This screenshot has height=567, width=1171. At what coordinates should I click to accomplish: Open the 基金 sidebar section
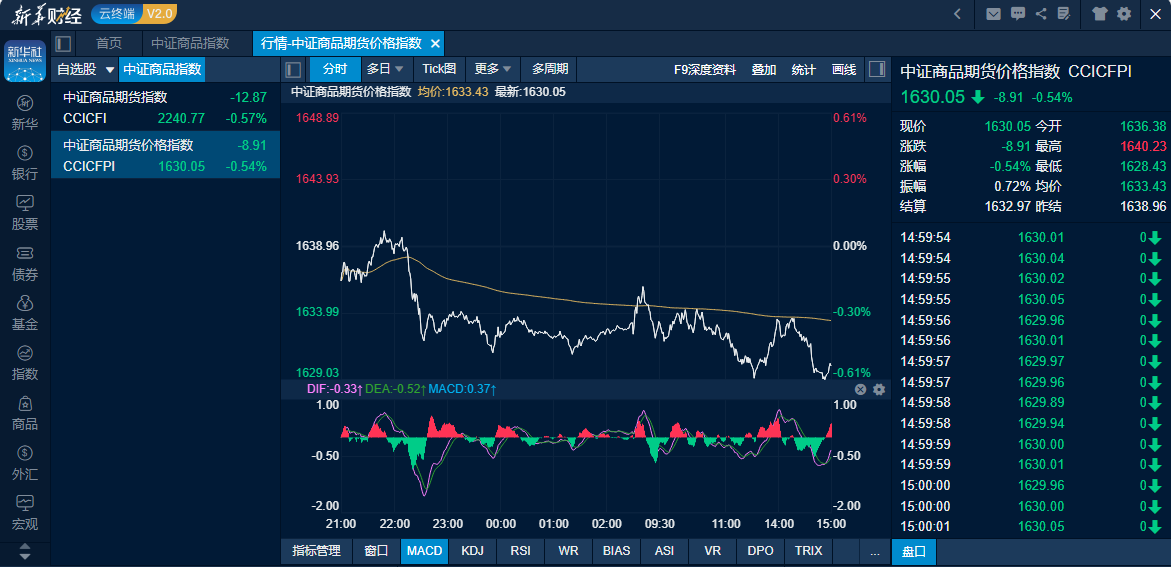[25, 313]
